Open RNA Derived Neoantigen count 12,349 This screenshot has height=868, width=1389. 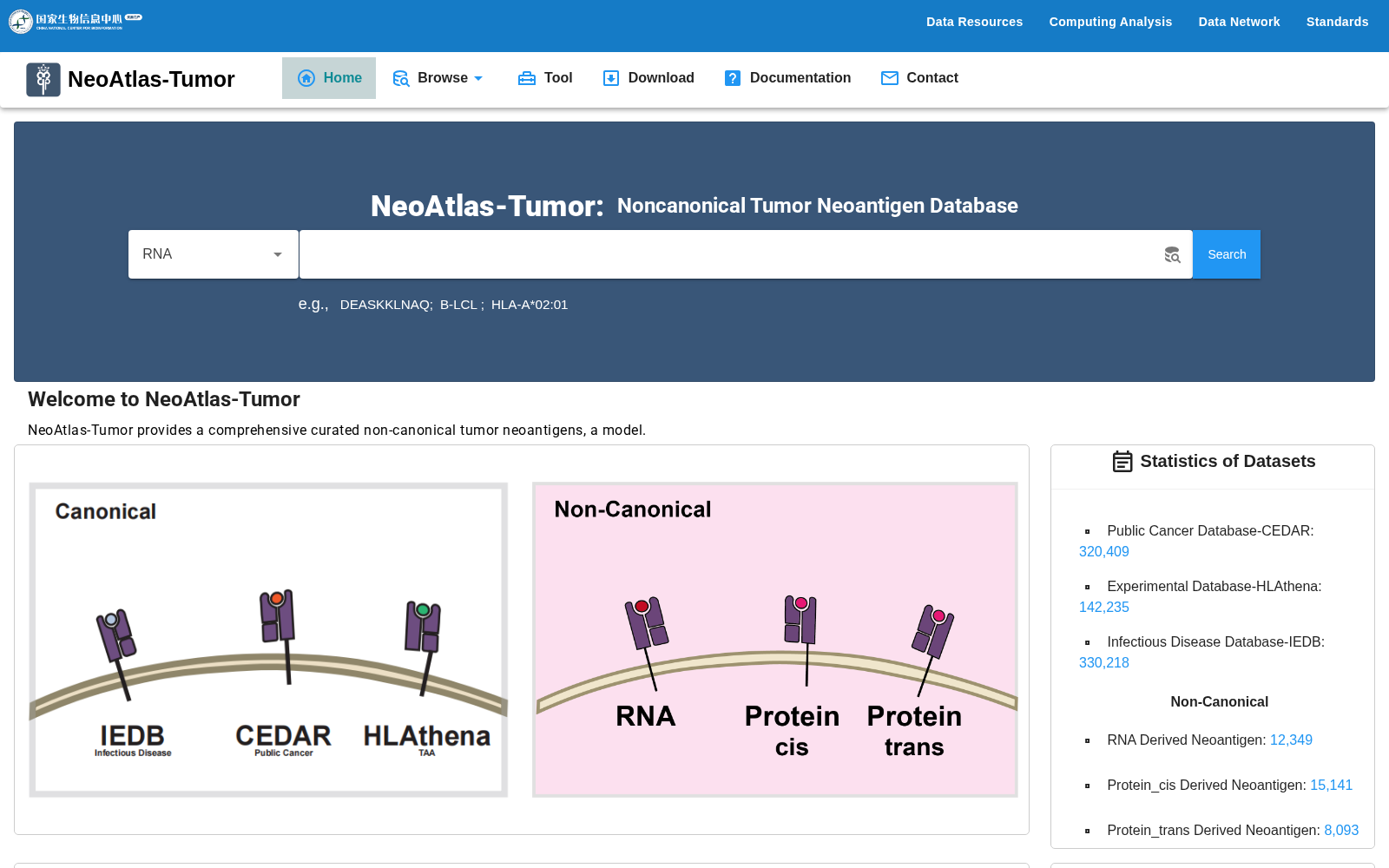[1291, 740]
